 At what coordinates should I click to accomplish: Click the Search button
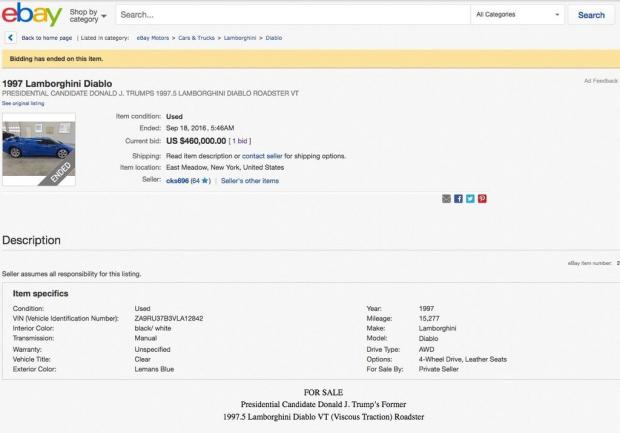[591, 15]
